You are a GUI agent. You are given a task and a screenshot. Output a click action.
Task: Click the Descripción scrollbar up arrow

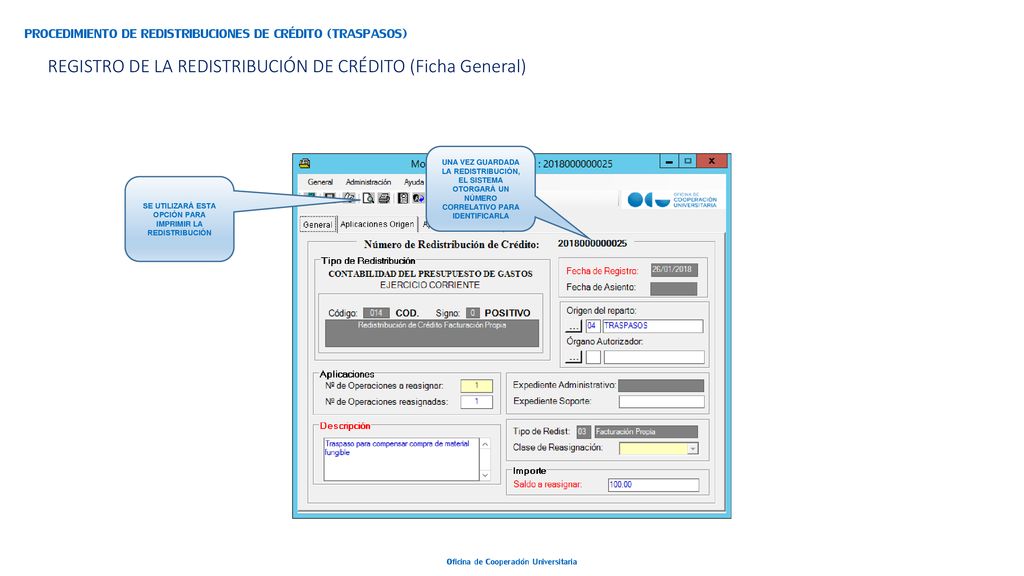[485, 444]
